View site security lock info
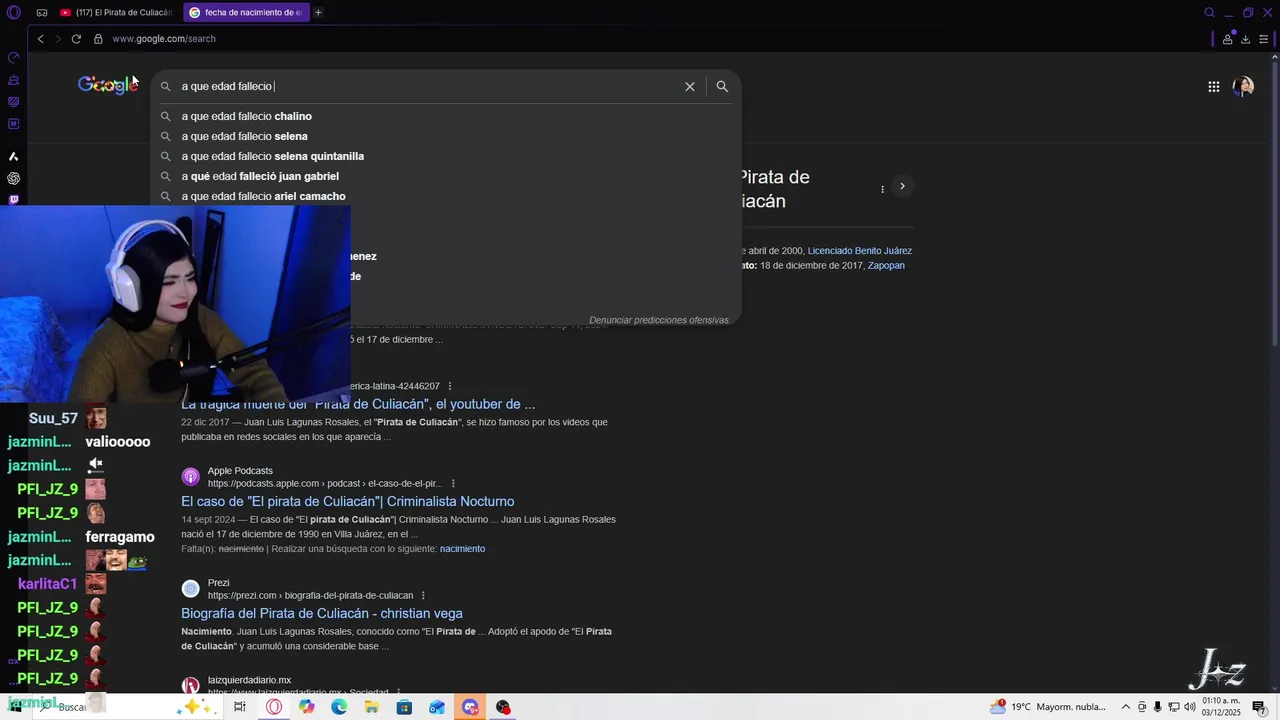Screen dimensions: 1280x720 click(98, 39)
